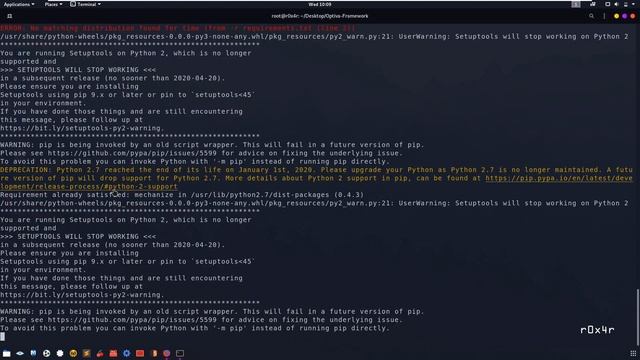Viewport: 640px width, 360px height.
Task: Minimize the terminal with the yellow button
Action: point(616,16)
